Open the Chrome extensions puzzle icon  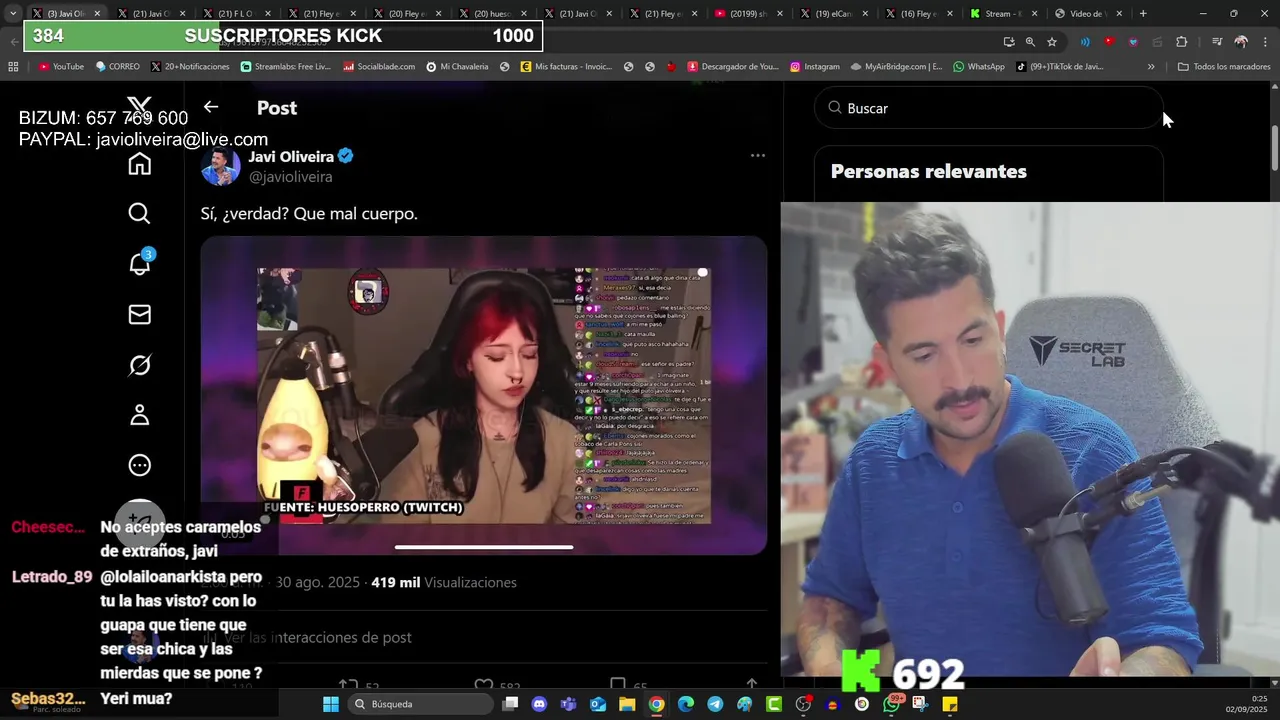click(x=1182, y=42)
